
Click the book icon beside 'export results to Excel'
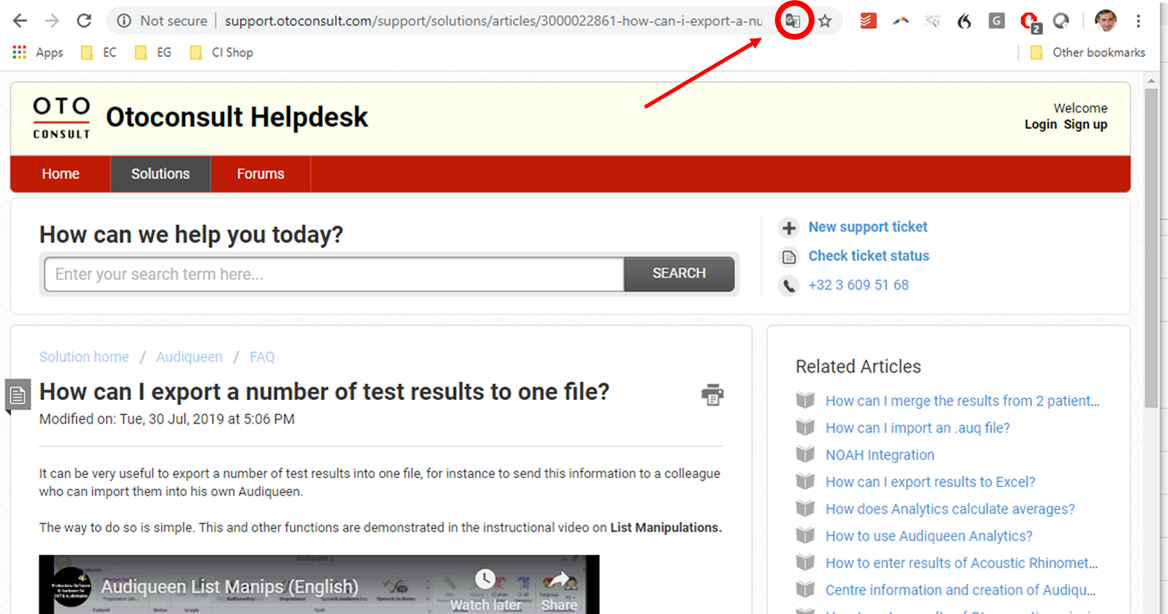pos(805,481)
